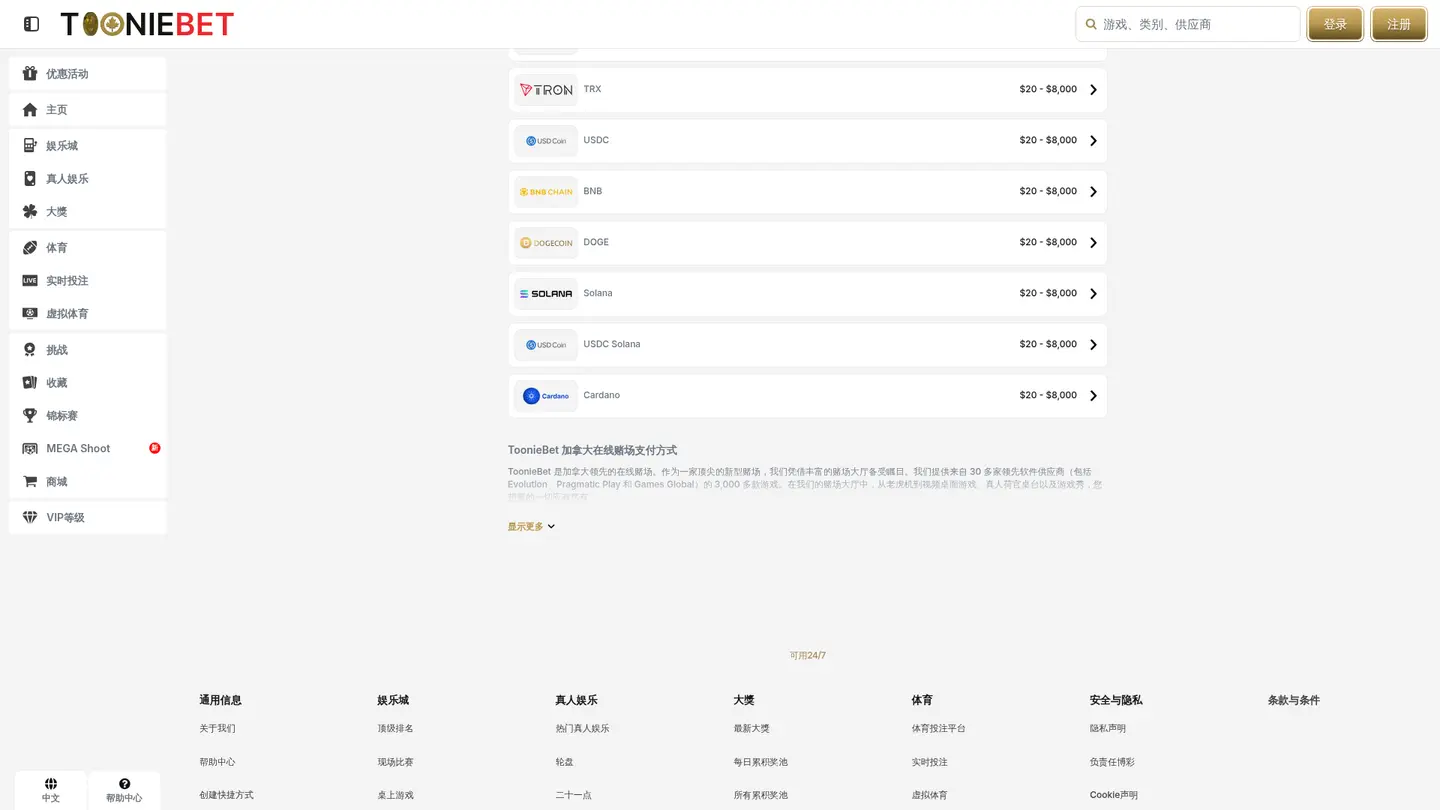The height and width of the screenshot is (810, 1440).
Task: Select VIP等级 sidebar item
Action: pyautogui.click(x=88, y=518)
